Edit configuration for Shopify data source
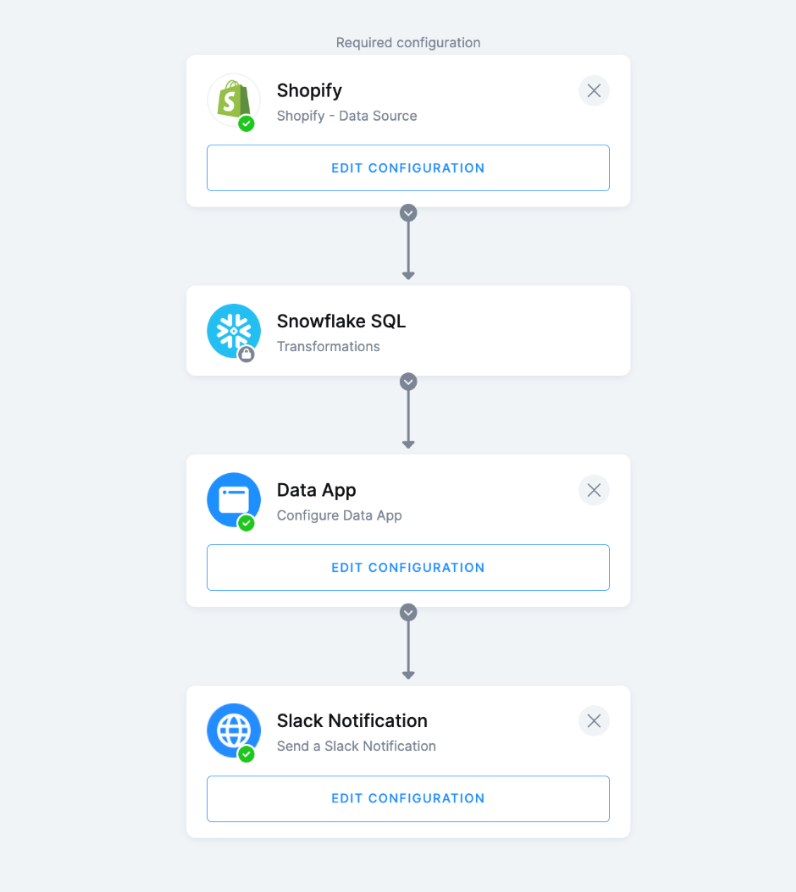This screenshot has width=796, height=892. coord(408,168)
